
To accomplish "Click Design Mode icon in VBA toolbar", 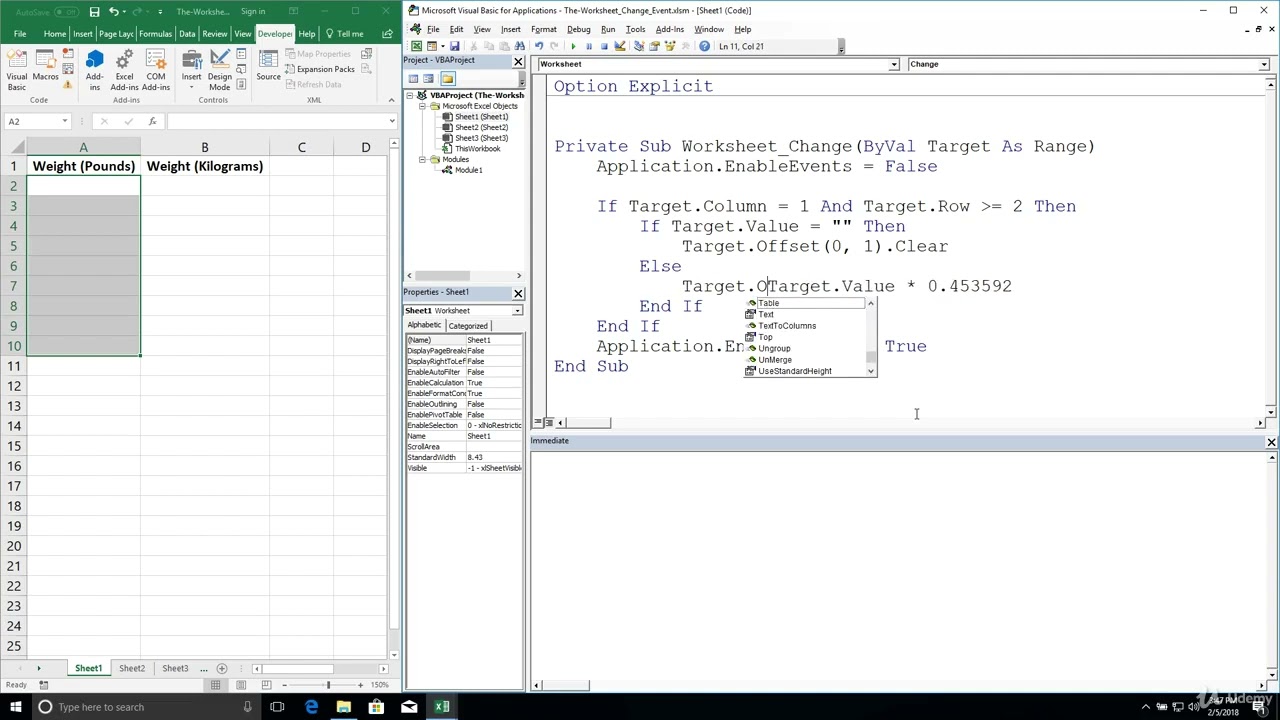I will tap(620, 46).
